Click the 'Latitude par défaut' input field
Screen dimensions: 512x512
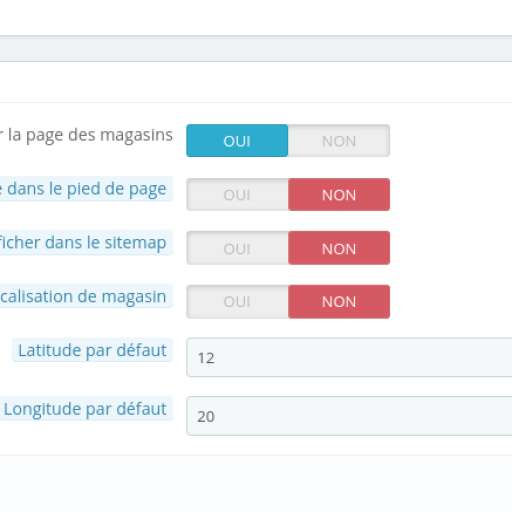(349, 357)
